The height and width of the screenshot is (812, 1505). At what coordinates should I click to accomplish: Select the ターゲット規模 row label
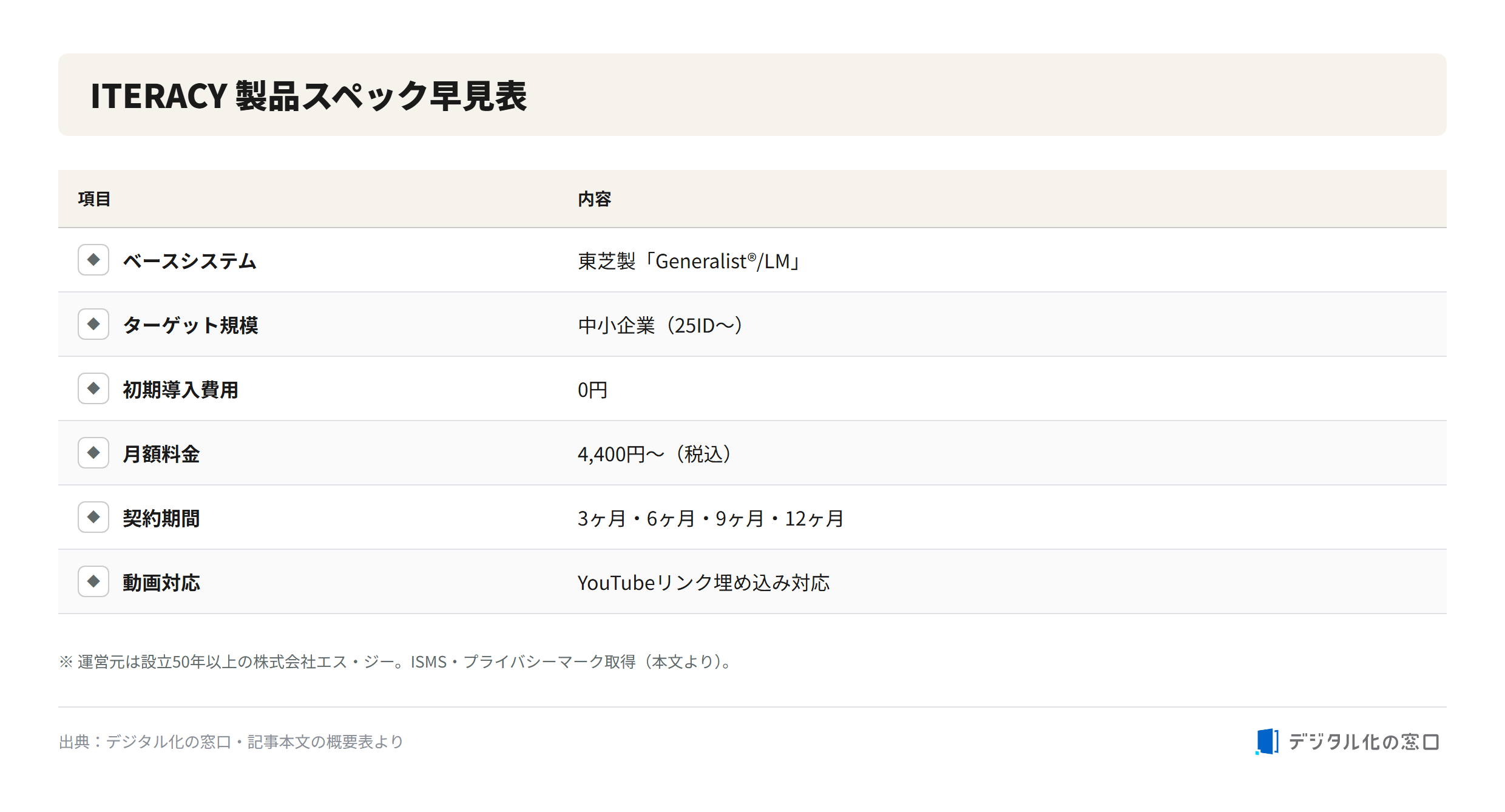[x=191, y=325]
